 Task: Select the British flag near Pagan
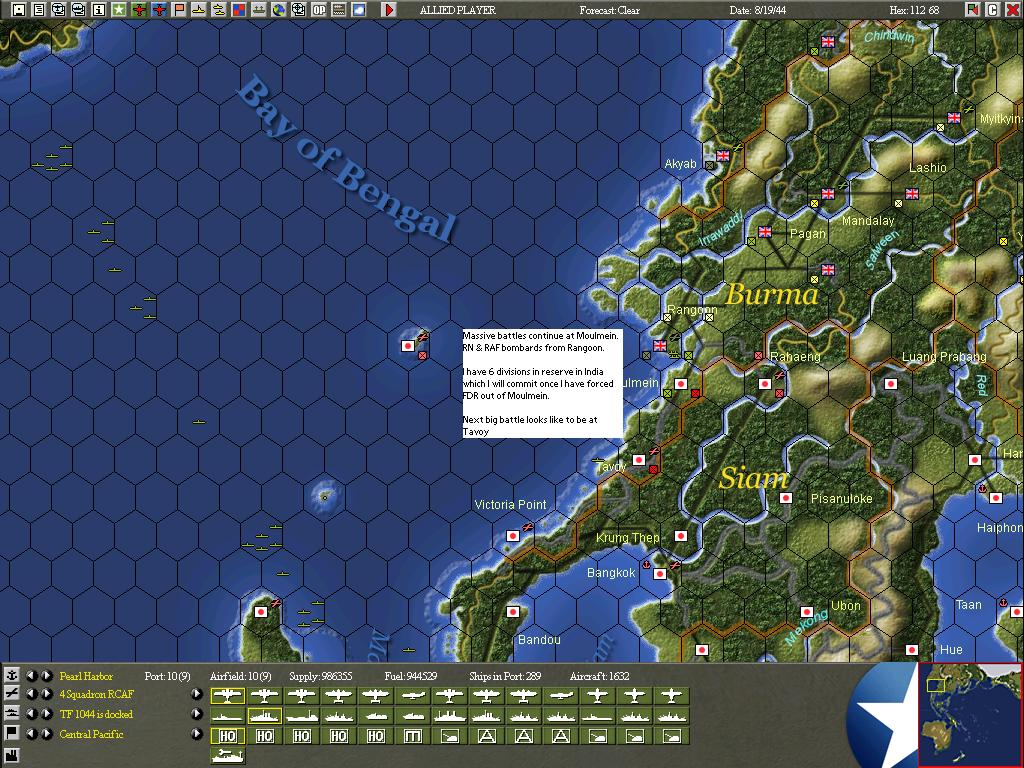[765, 232]
